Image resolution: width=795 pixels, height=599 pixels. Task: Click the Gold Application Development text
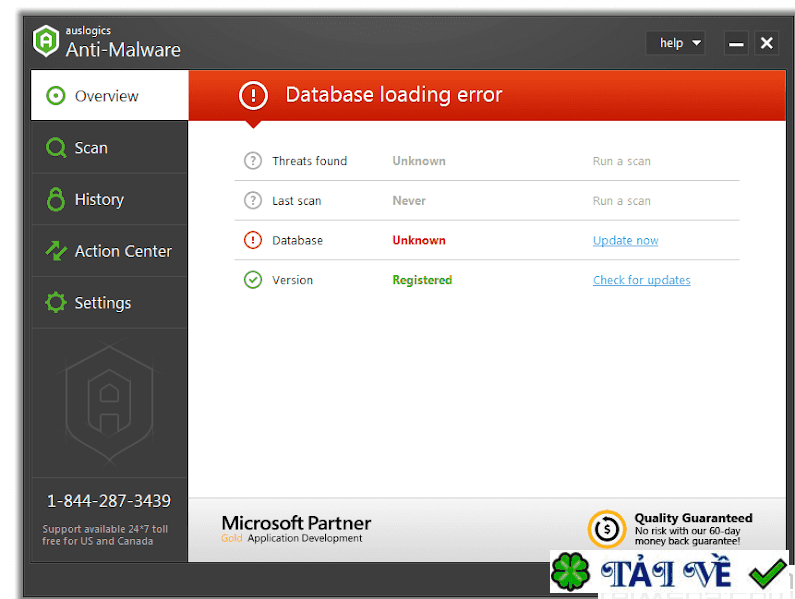click(292, 538)
